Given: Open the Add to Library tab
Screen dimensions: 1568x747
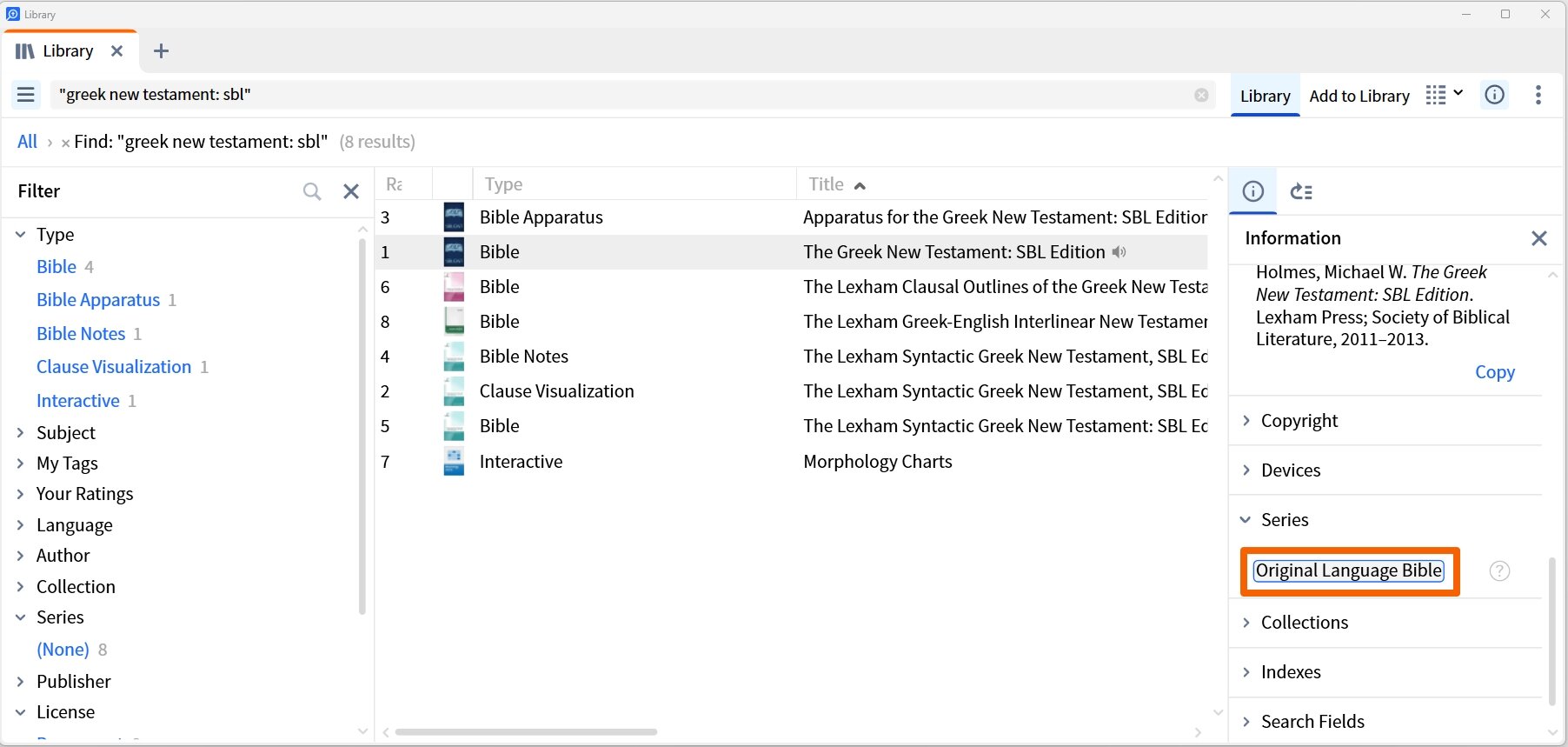Looking at the screenshot, I should click(1359, 96).
